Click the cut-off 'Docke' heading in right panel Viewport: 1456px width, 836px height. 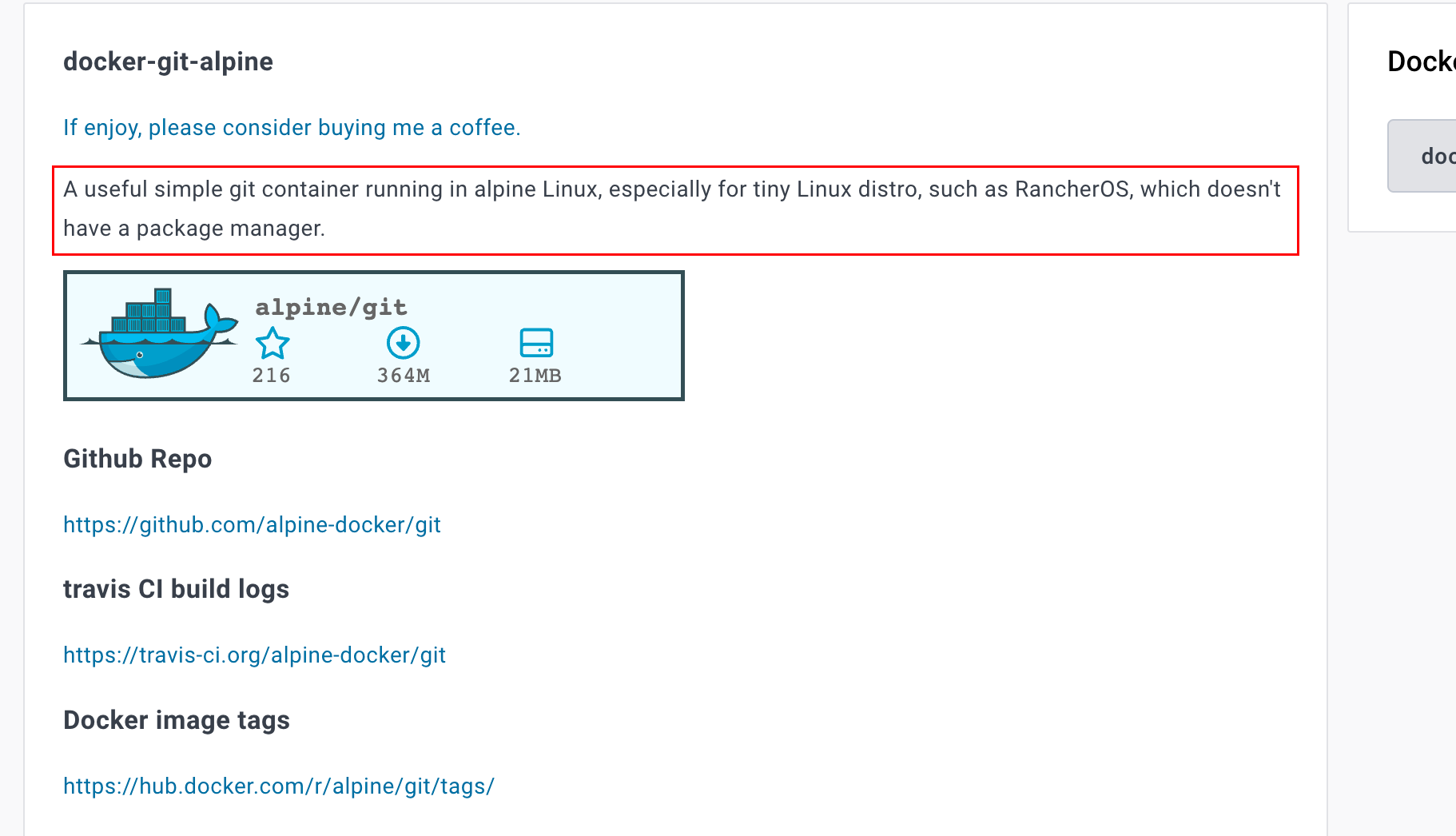coord(1421,62)
